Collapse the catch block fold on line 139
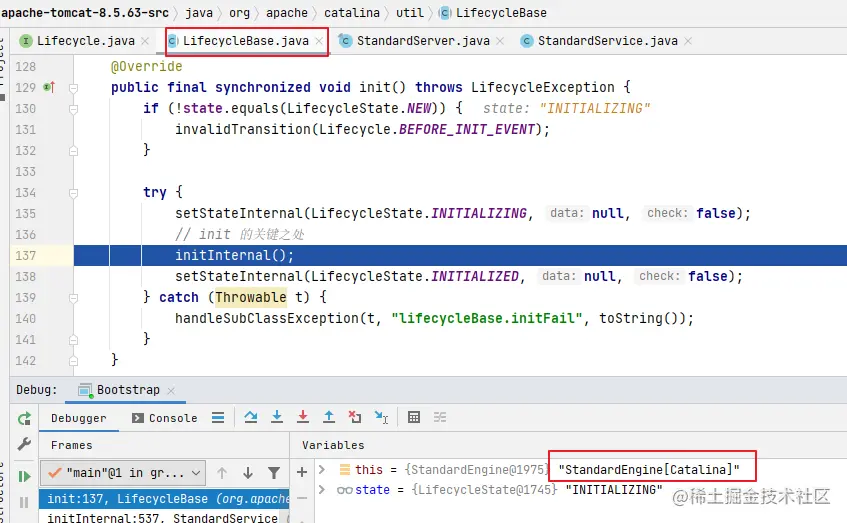 click(x=73, y=298)
